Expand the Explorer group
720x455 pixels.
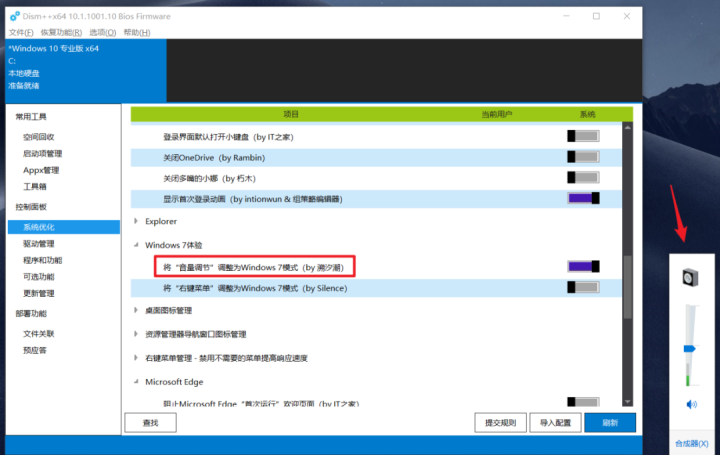pyautogui.click(x=136, y=221)
